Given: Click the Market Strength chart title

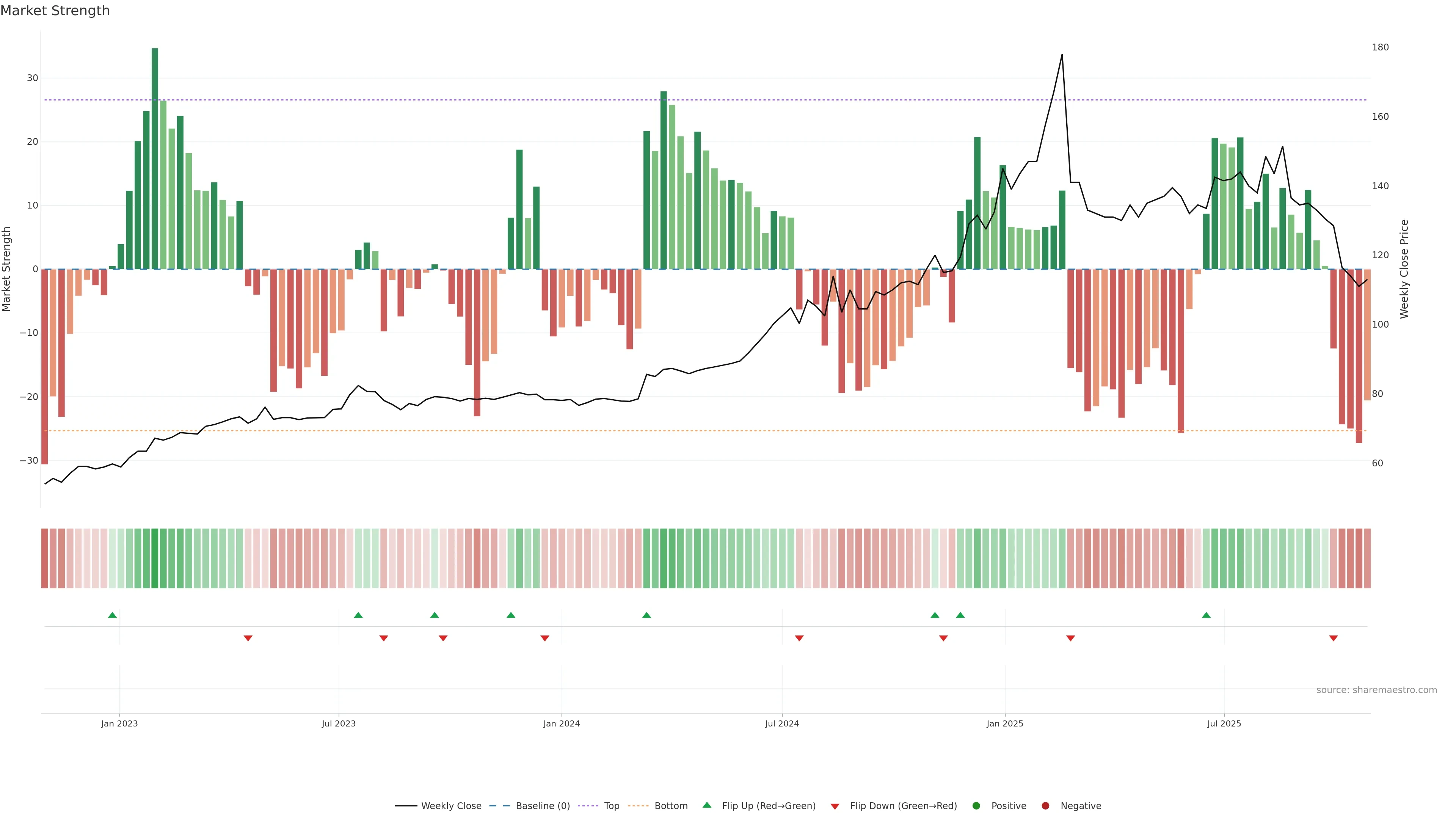Looking at the screenshot, I should click(55, 11).
